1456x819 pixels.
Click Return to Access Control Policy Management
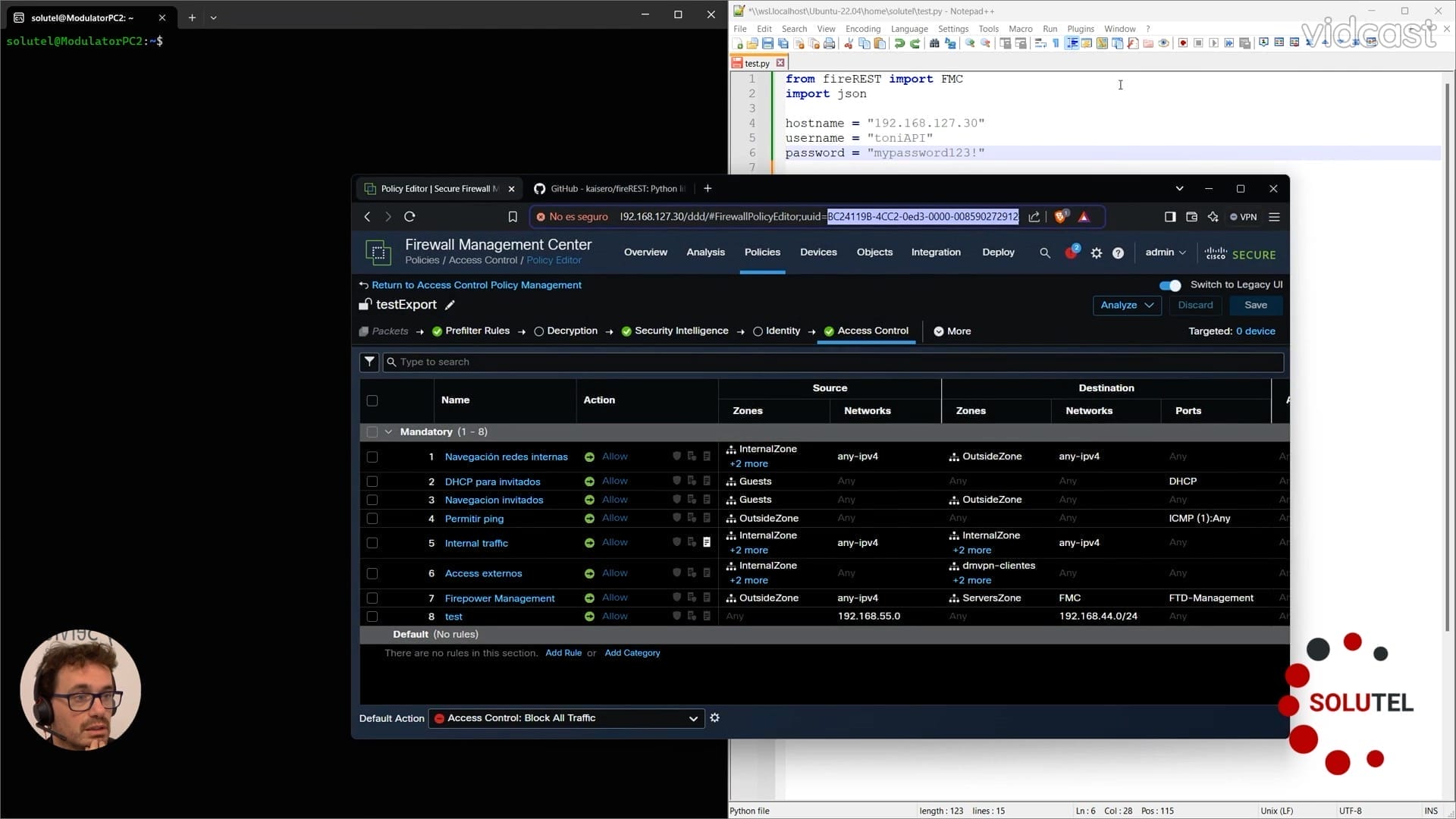[475, 285]
